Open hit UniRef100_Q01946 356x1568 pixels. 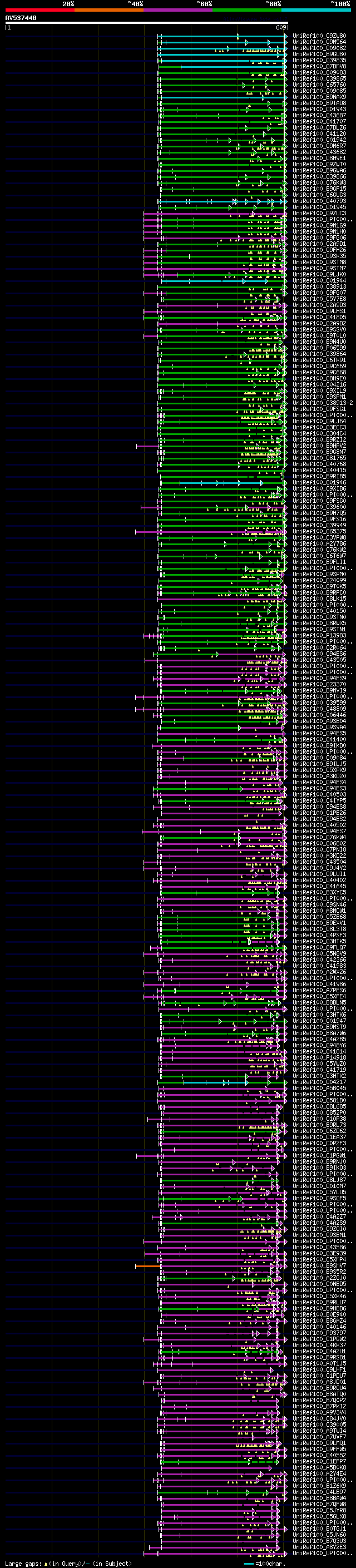point(319,483)
